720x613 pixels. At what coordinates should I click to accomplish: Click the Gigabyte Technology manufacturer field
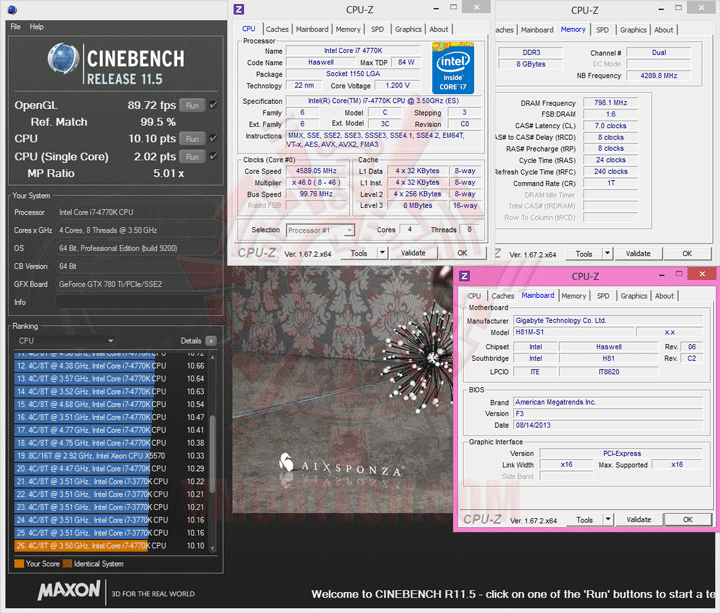point(608,321)
